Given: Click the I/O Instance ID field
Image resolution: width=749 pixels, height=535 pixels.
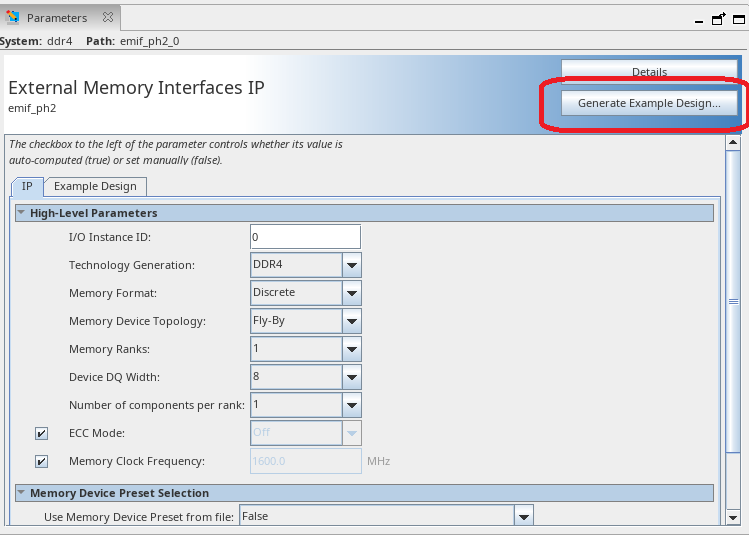Looking at the screenshot, I should click(x=305, y=237).
